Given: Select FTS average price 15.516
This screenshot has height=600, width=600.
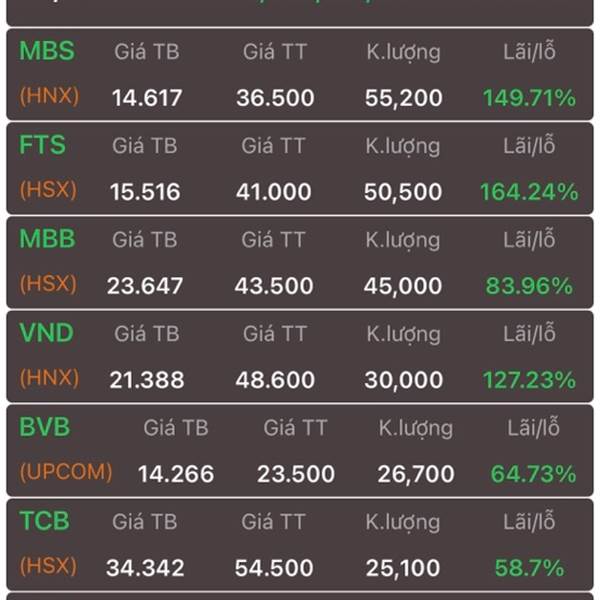Looking at the screenshot, I should [145, 192].
